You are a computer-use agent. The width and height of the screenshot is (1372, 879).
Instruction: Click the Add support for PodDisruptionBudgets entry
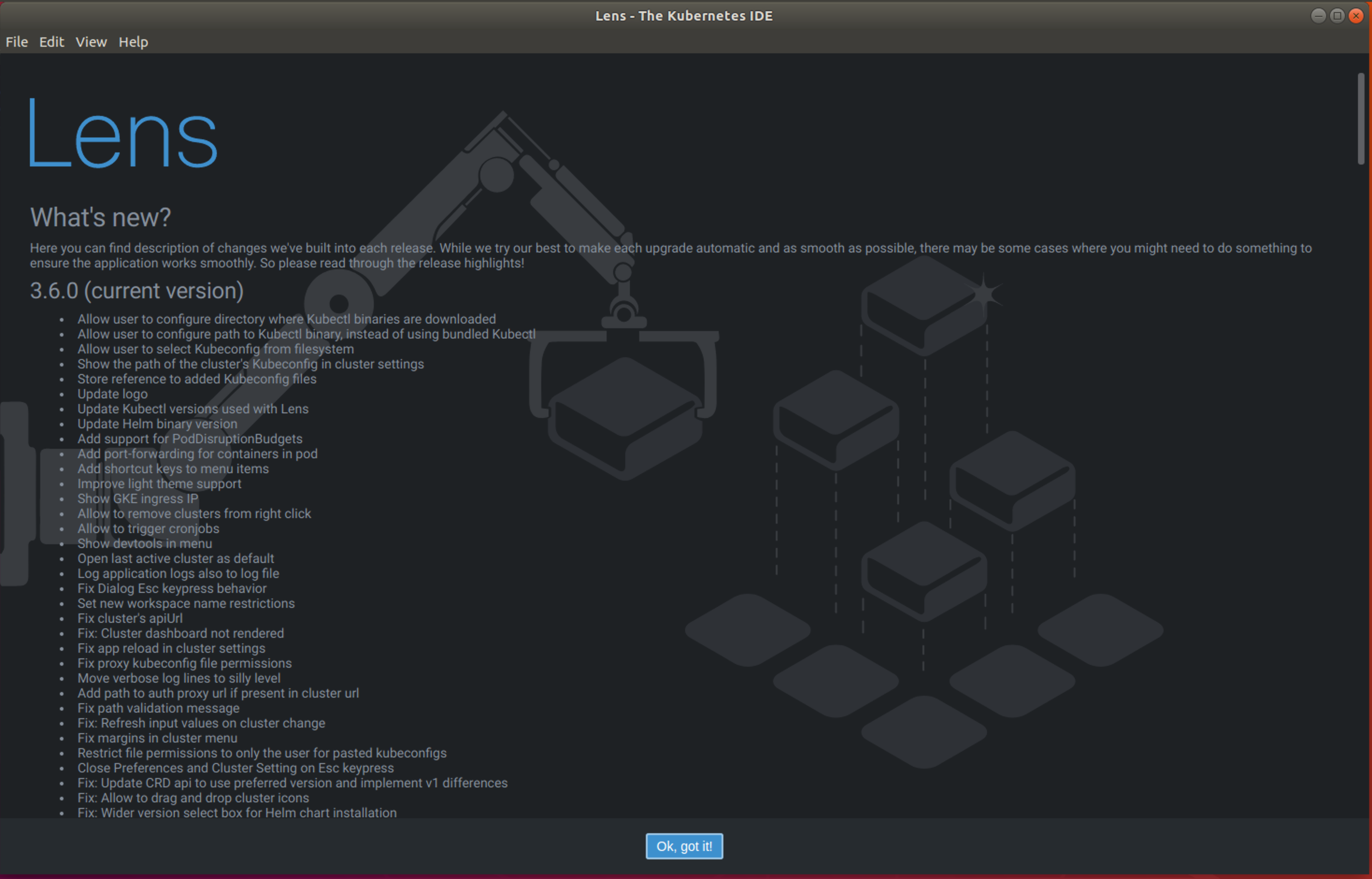(190, 439)
